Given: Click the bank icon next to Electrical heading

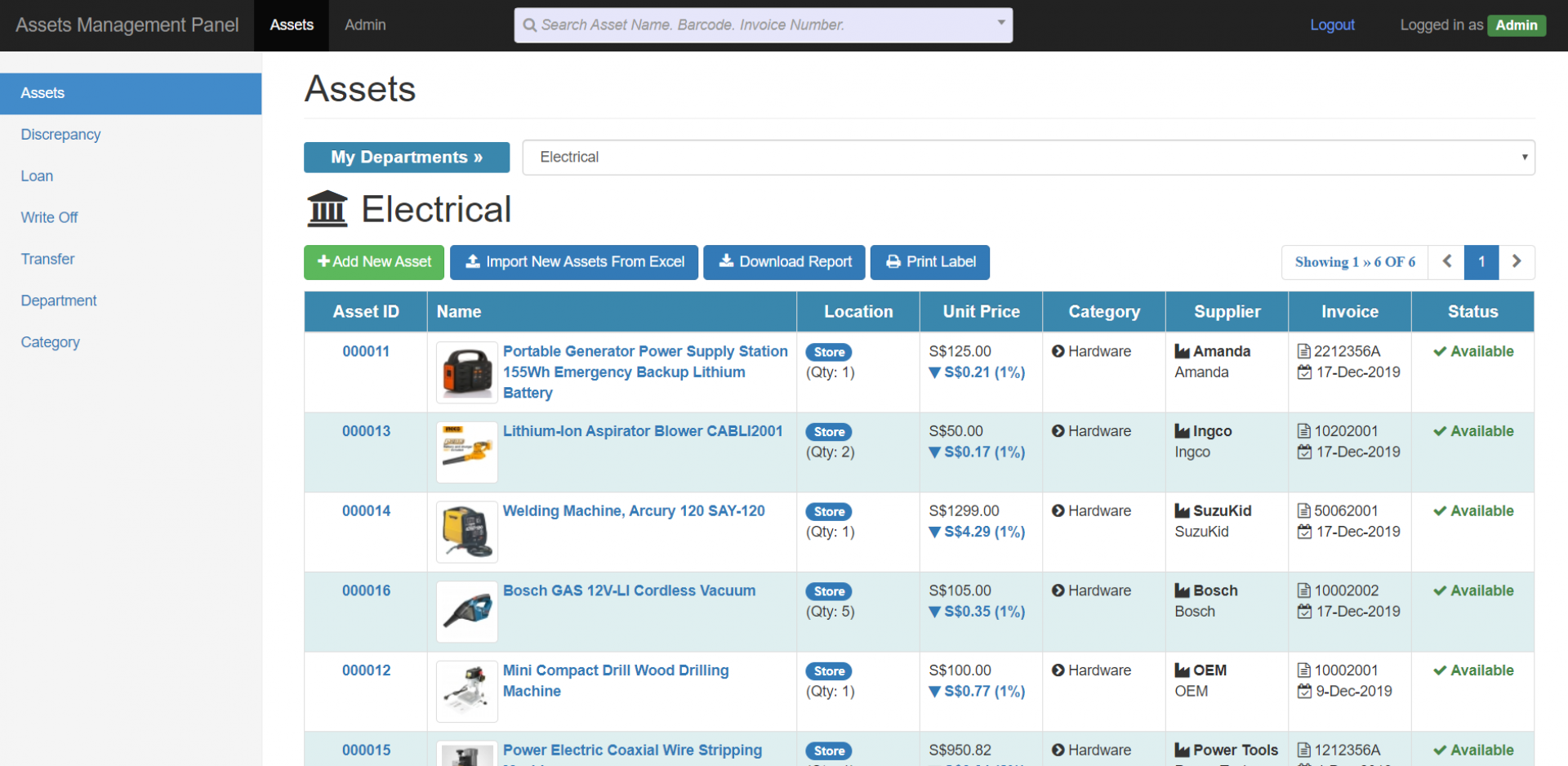Looking at the screenshot, I should pyautogui.click(x=327, y=208).
